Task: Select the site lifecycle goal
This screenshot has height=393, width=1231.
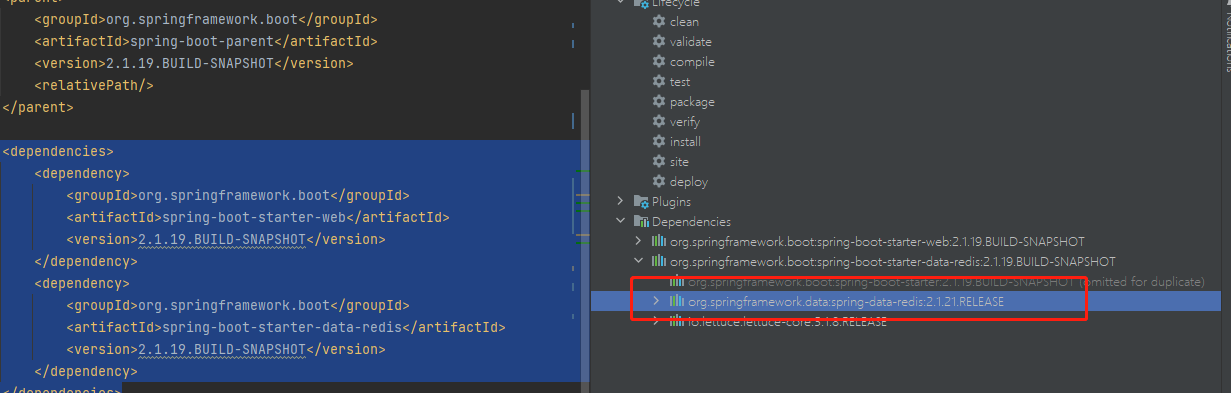Action: tap(679, 161)
